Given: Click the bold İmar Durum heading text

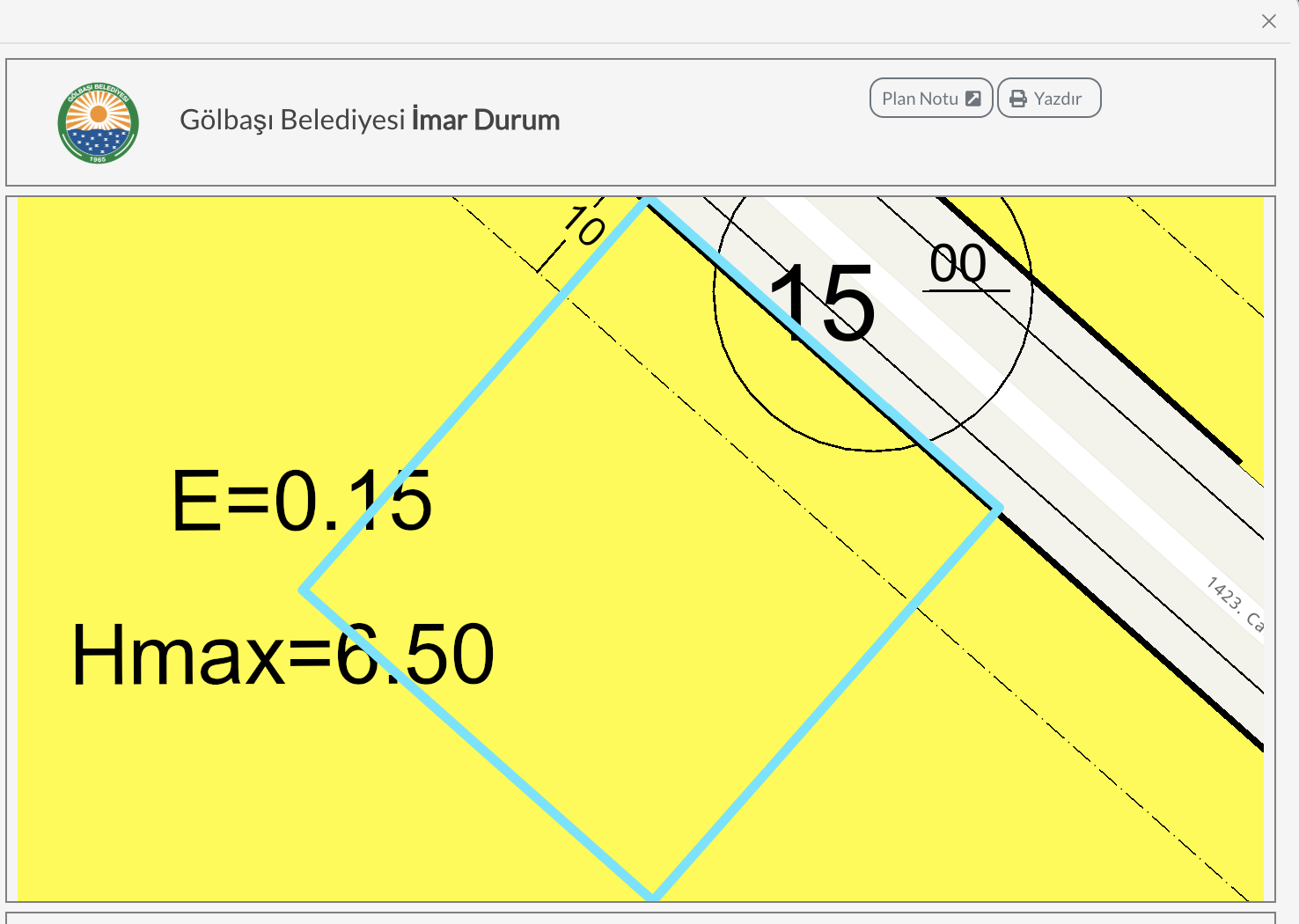Looking at the screenshot, I should [x=486, y=120].
